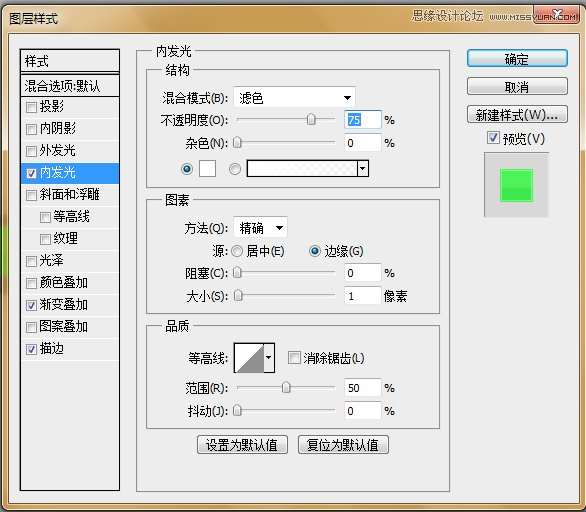
Task: Click the 范围 value field showing 50
Action: click(x=363, y=388)
